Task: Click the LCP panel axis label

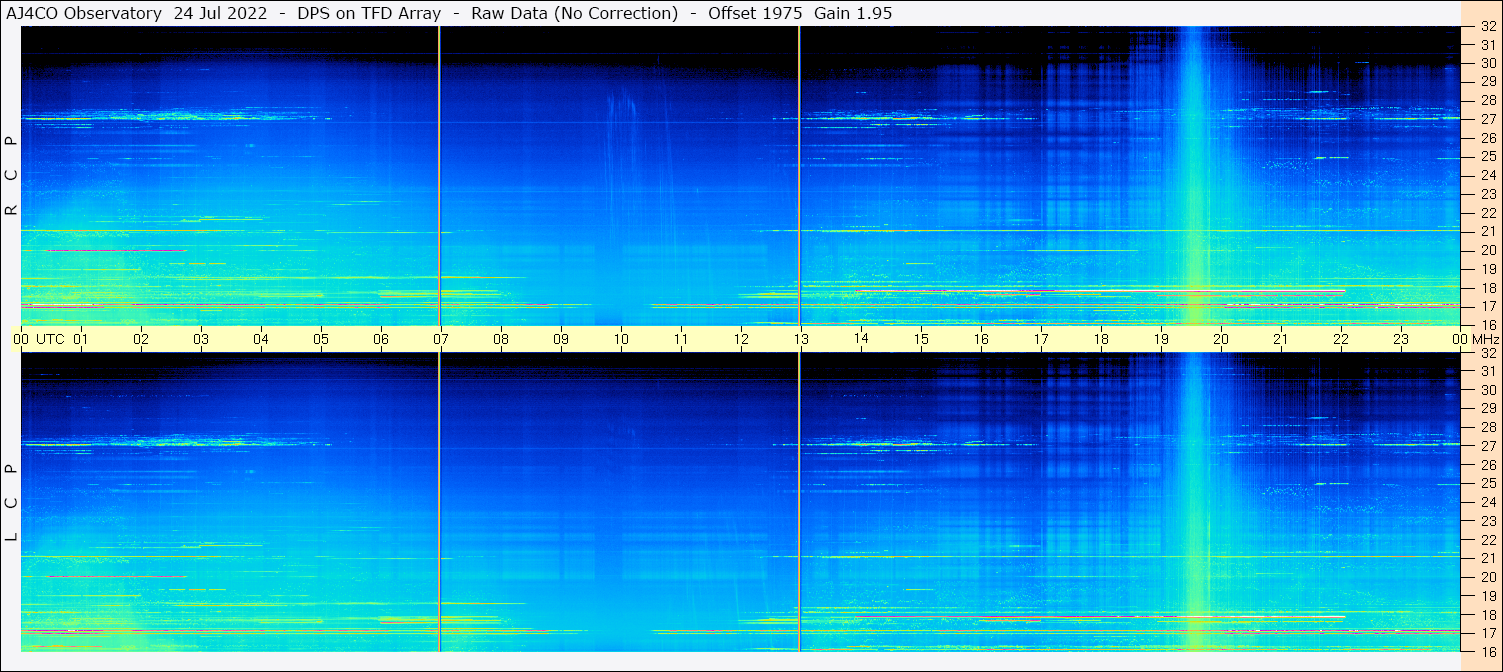Action: tap(12, 503)
